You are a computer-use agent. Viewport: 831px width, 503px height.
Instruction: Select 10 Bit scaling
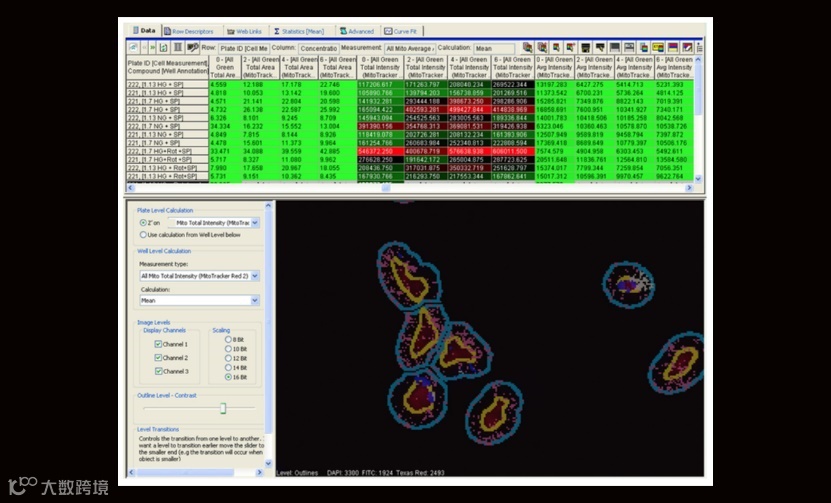228,349
